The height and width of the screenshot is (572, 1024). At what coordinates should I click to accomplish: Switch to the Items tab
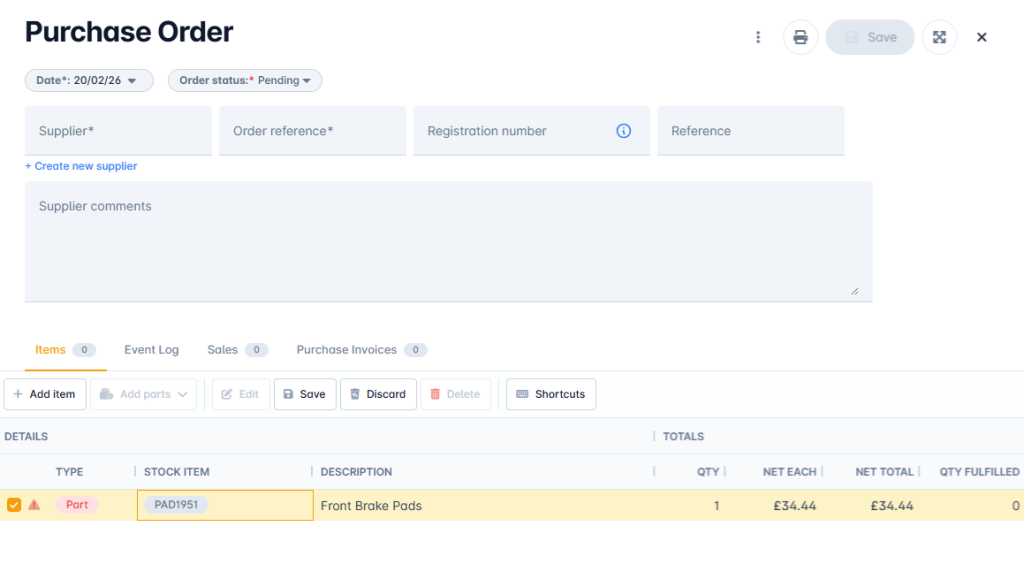click(65, 350)
